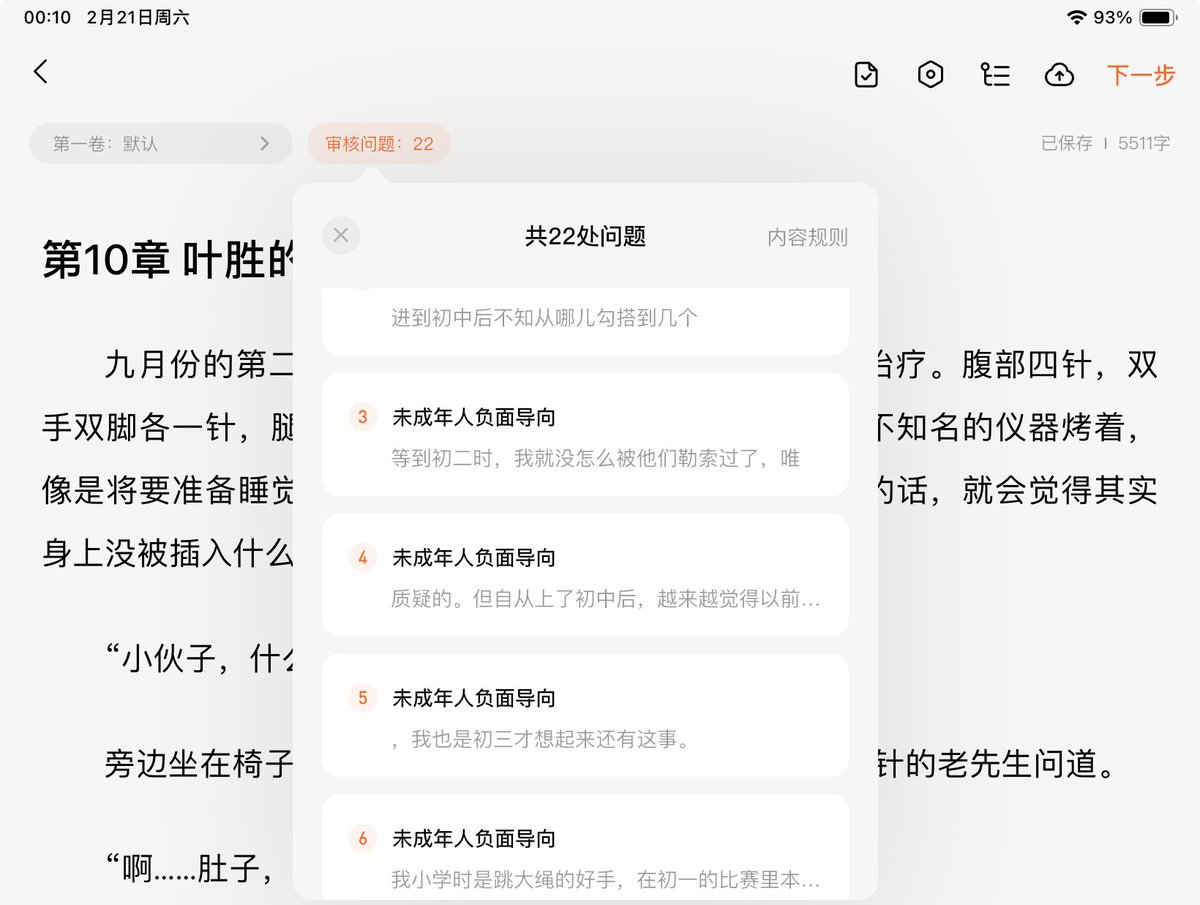Open the document check icon
The height and width of the screenshot is (905, 1200).
tap(866, 75)
